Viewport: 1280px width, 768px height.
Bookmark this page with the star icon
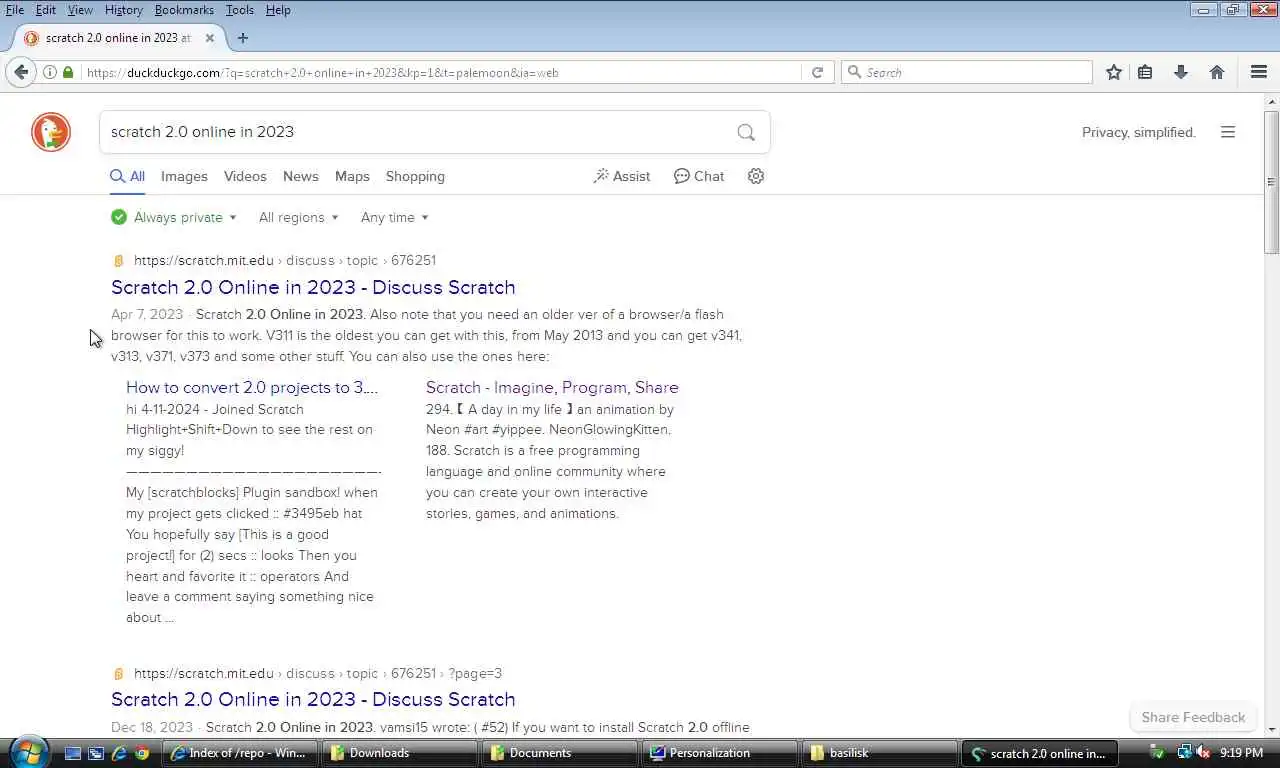(x=1114, y=72)
